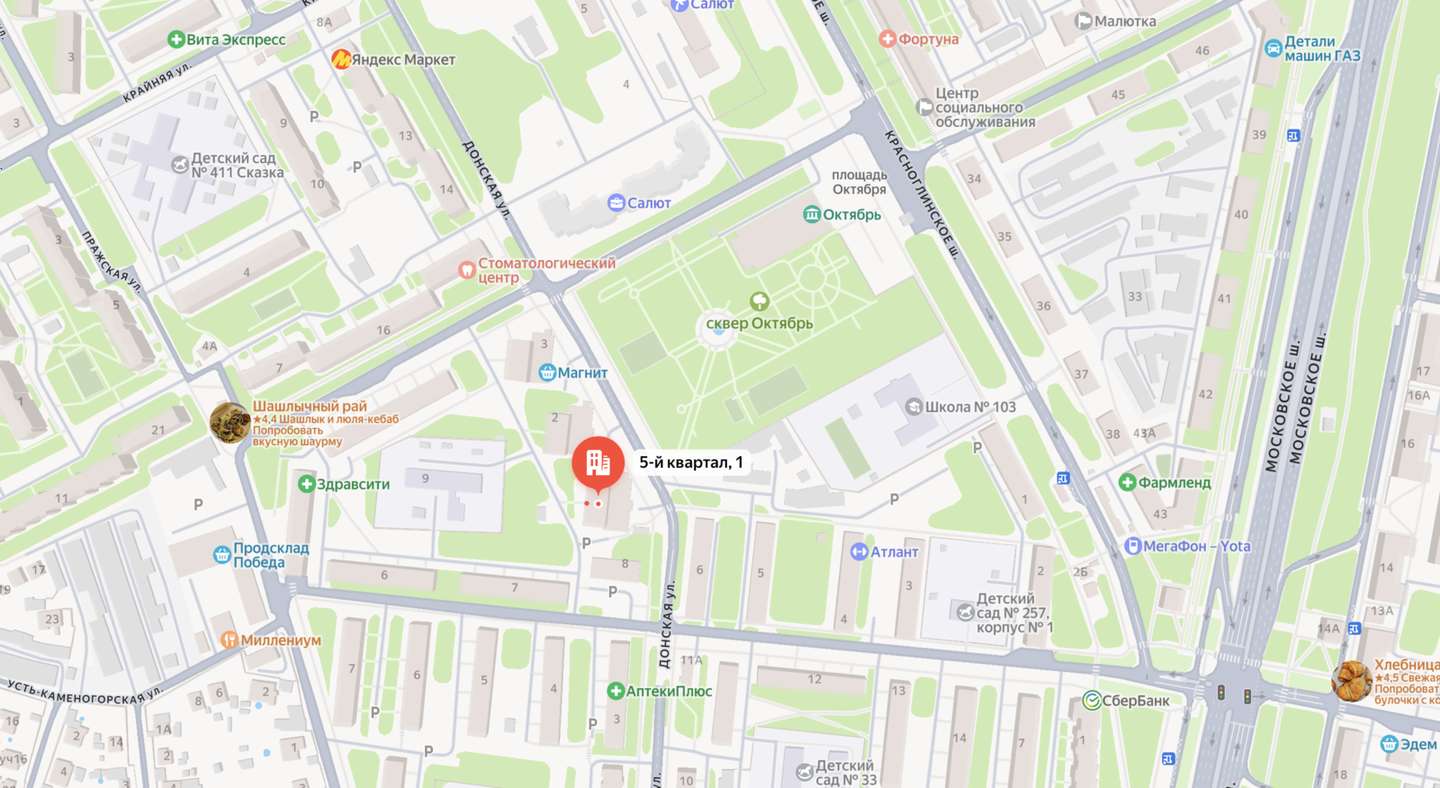Click the Вита Экспресс pharmacy icon

pos(177,39)
